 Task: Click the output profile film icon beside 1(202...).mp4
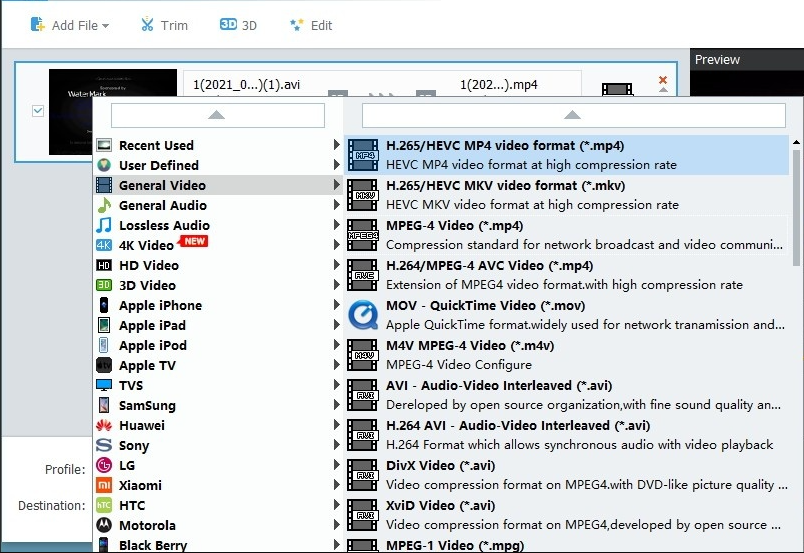617,90
